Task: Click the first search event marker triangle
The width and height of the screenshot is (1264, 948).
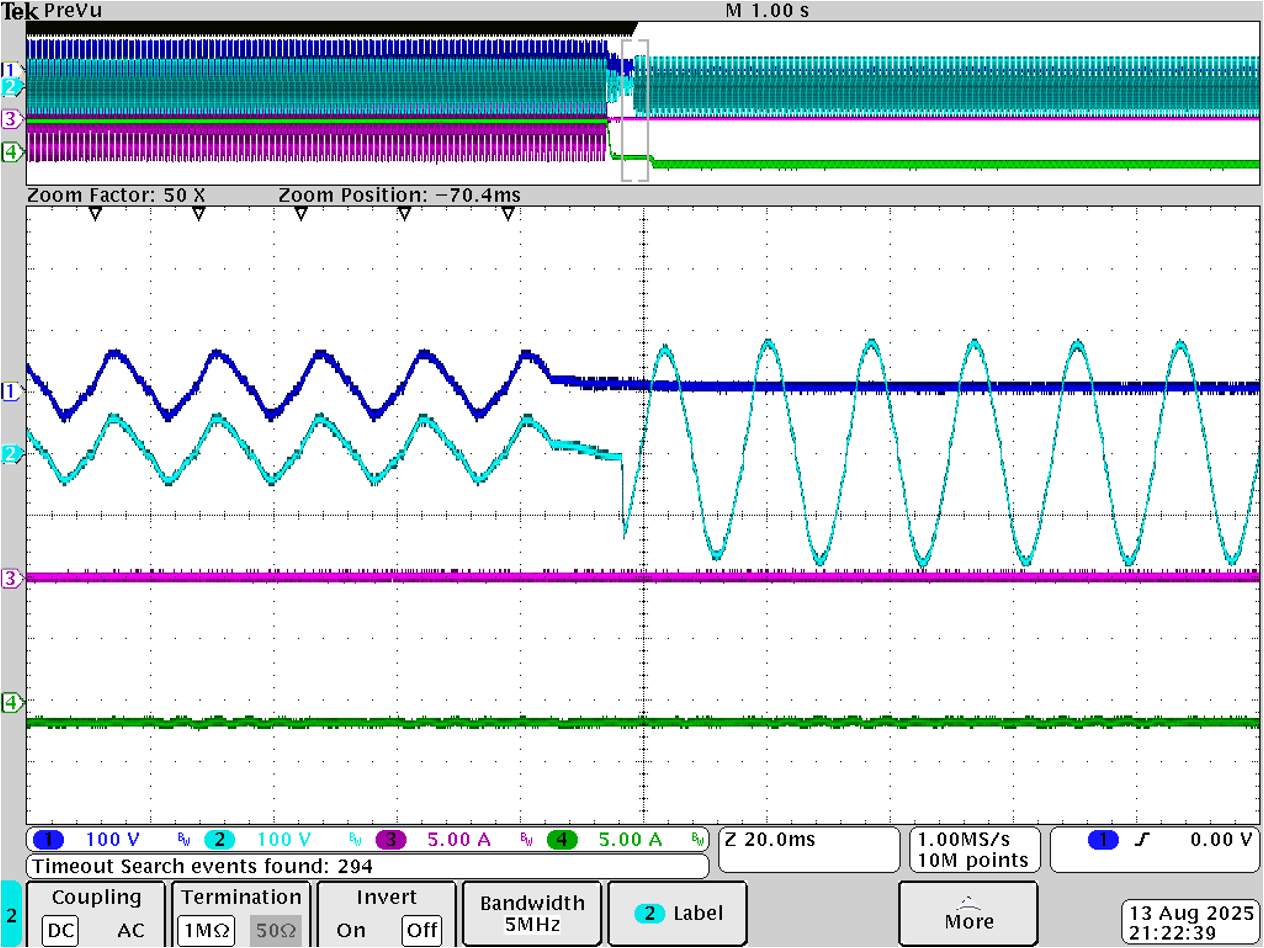Action: click(x=95, y=214)
